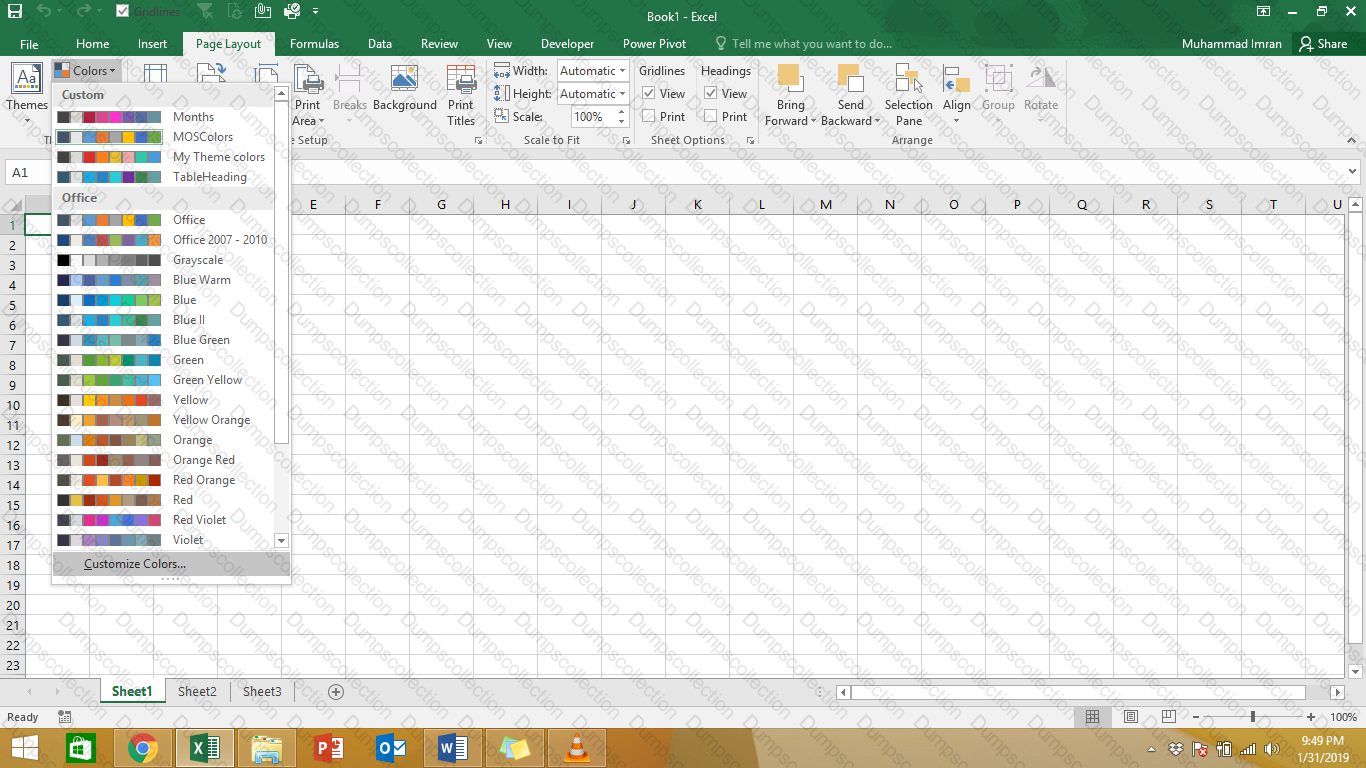Toggle Gridlines View checkbox
Viewport: 1366px width, 768px height.
tap(649, 94)
